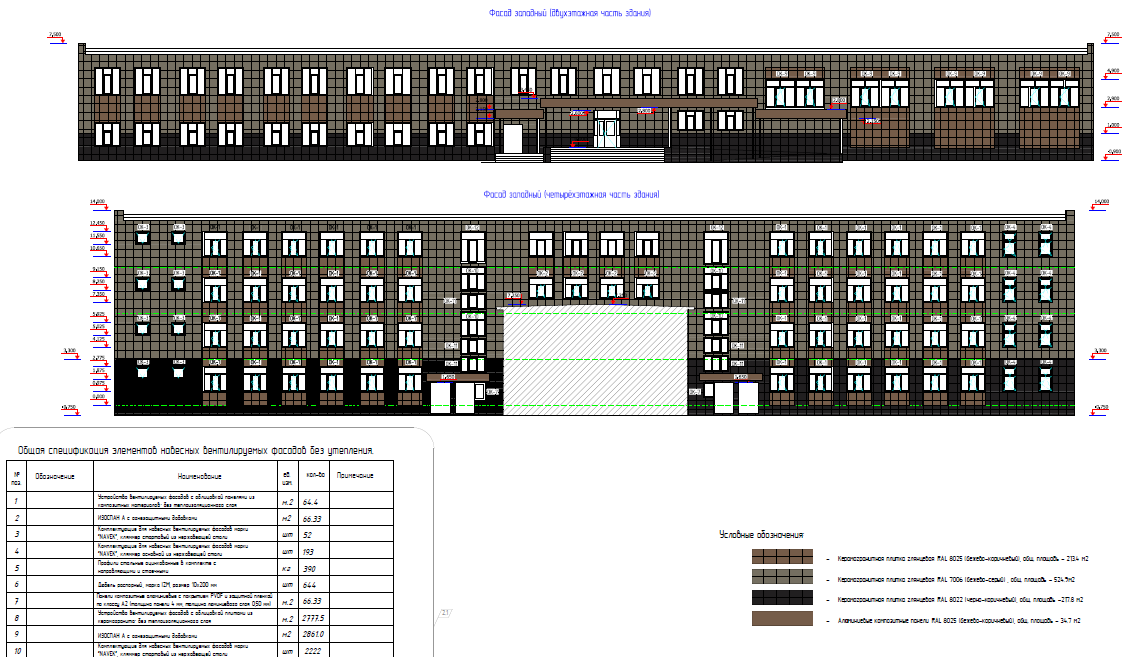
Task: Select the 'кол-во' column header cell
Action: tap(311, 476)
